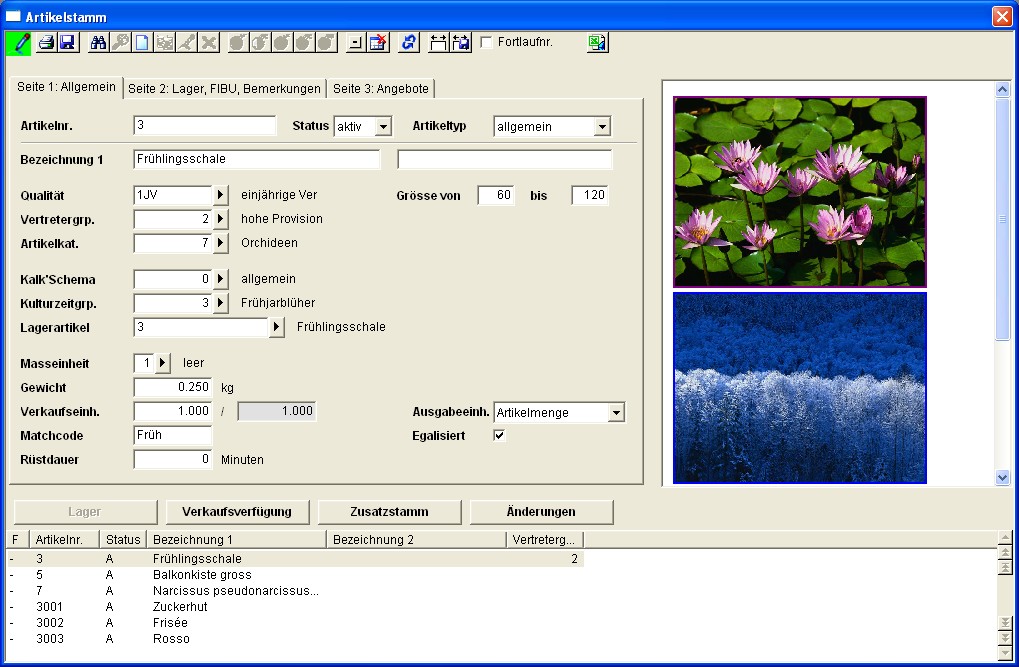Focus the bis field showing 120

point(590,195)
